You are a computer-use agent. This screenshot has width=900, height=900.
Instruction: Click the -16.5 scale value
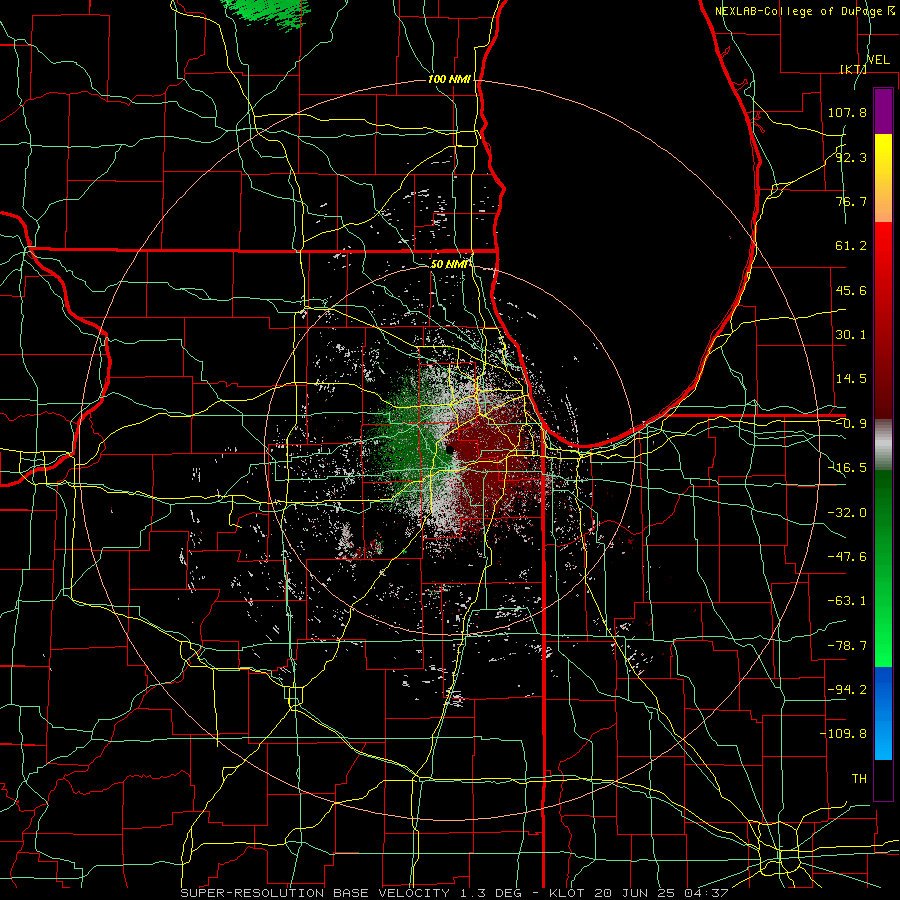click(847, 468)
